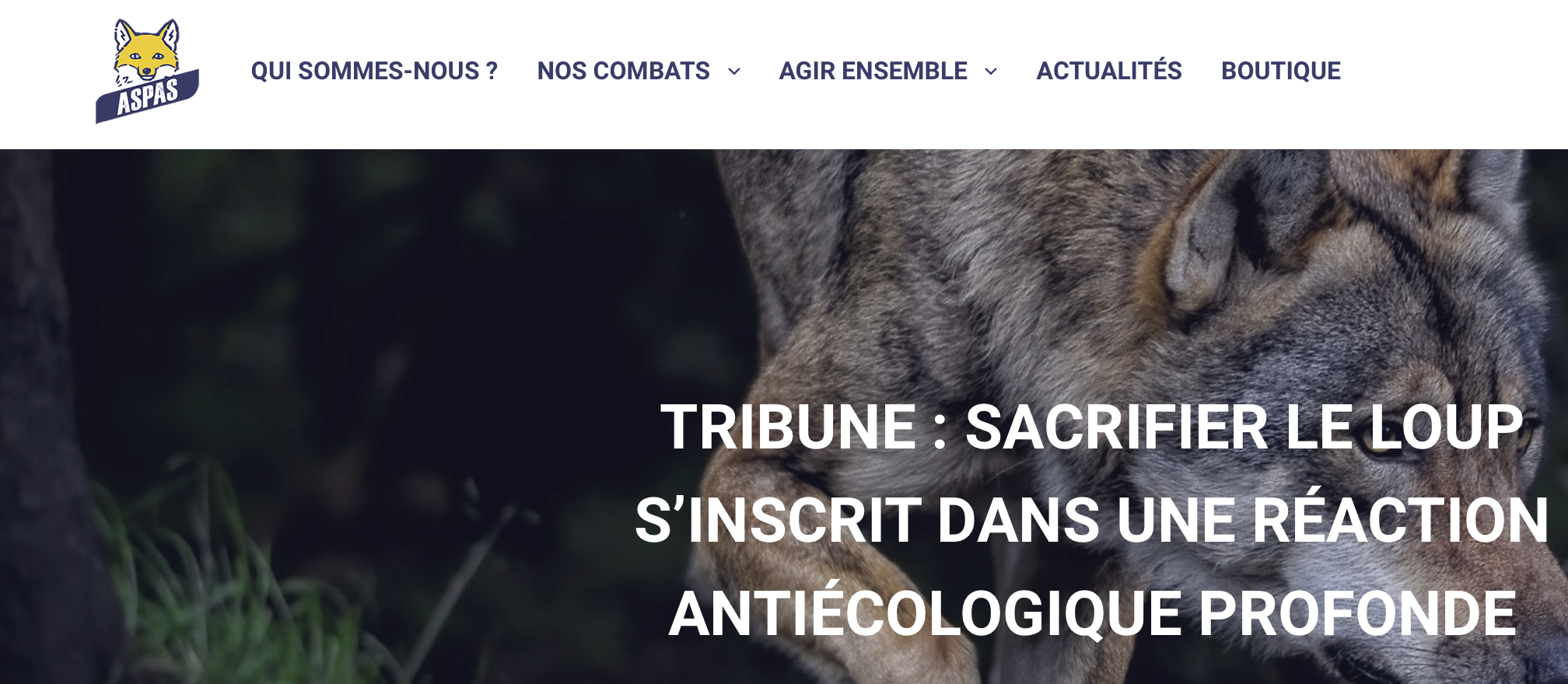
Task: Visit the Boutique link
Action: 1281,71
